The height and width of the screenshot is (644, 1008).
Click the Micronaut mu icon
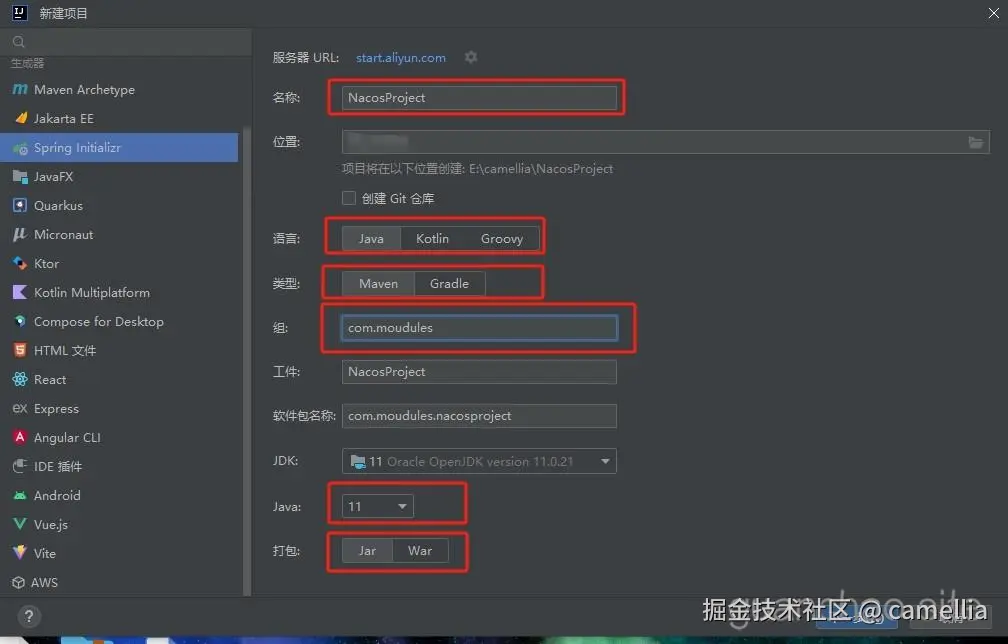tap(20, 235)
